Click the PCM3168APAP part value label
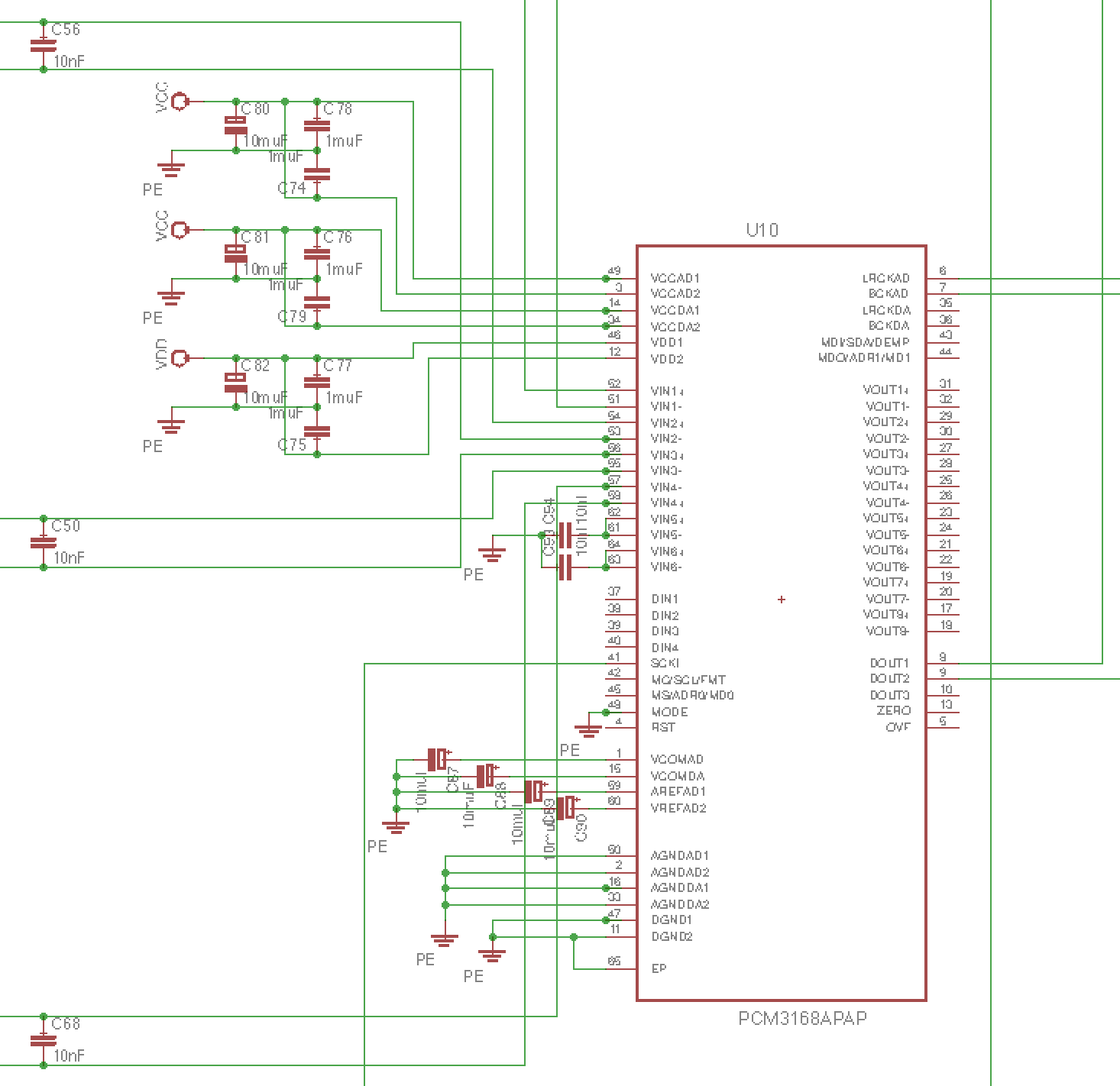The width and height of the screenshot is (1120, 1086). (x=803, y=1018)
